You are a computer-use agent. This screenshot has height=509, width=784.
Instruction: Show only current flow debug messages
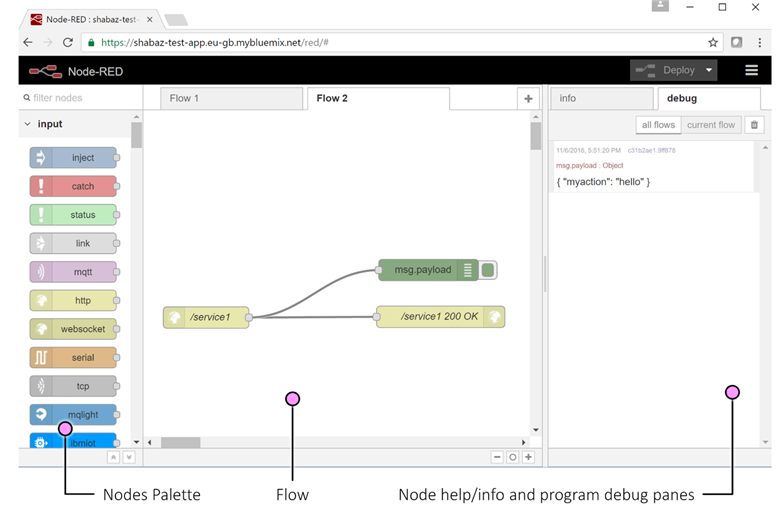coord(710,125)
